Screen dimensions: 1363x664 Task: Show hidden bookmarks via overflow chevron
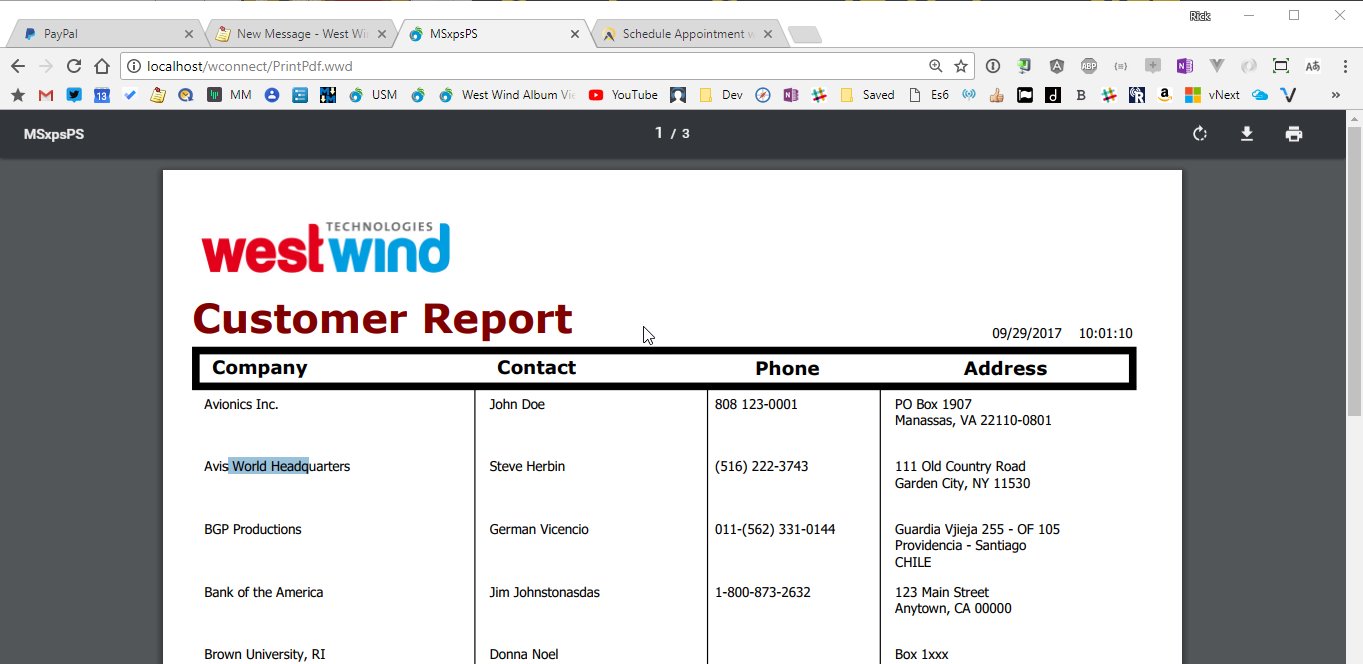point(1334,94)
